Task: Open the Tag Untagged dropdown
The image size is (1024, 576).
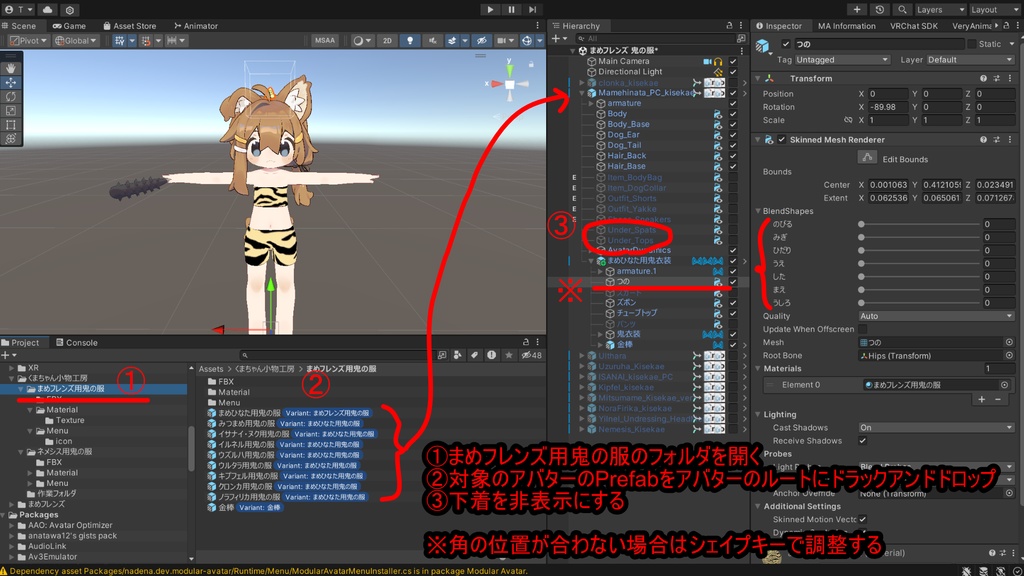Action: [841, 59]
